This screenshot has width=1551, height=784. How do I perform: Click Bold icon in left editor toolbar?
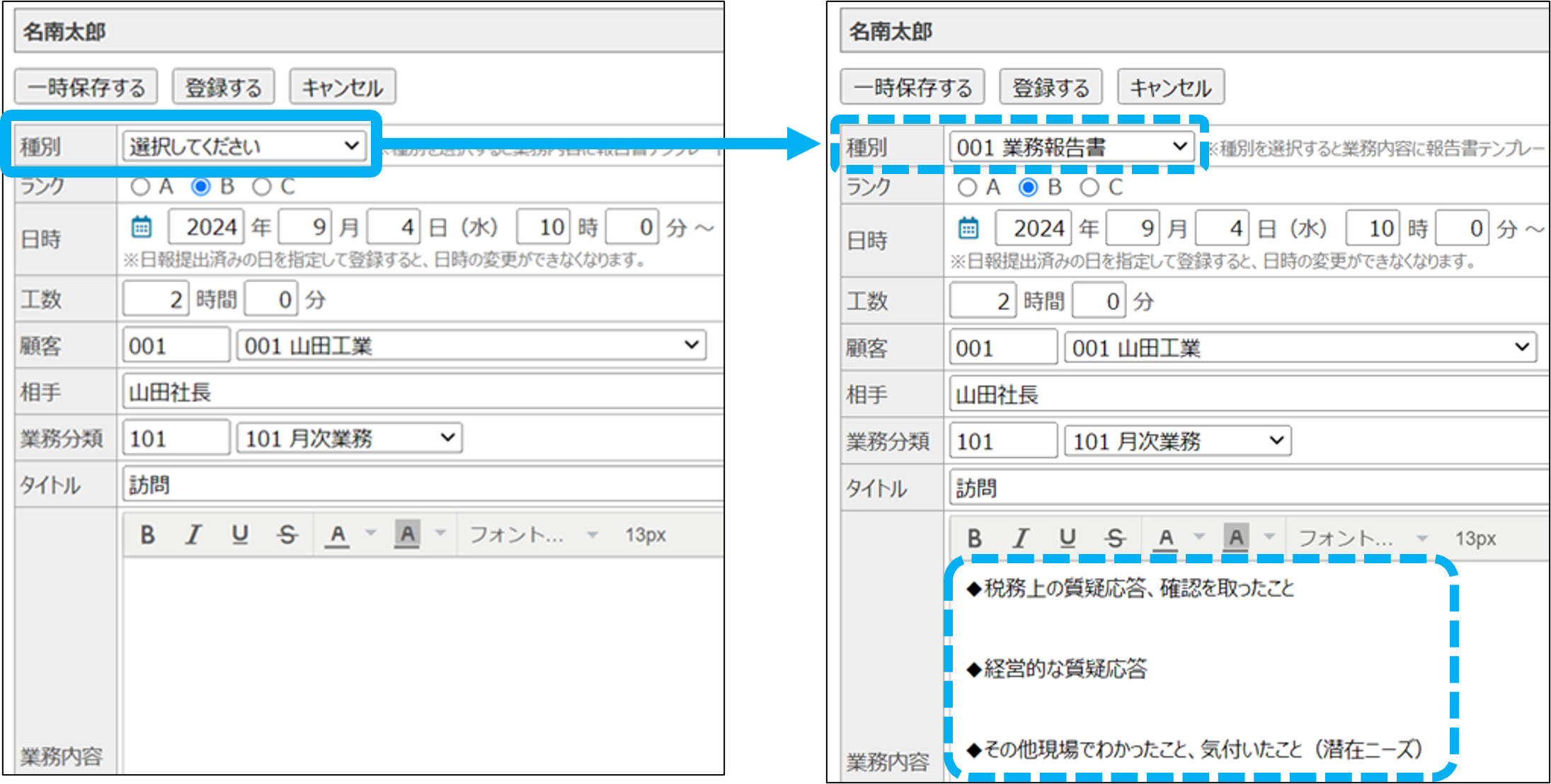[147, 535]
